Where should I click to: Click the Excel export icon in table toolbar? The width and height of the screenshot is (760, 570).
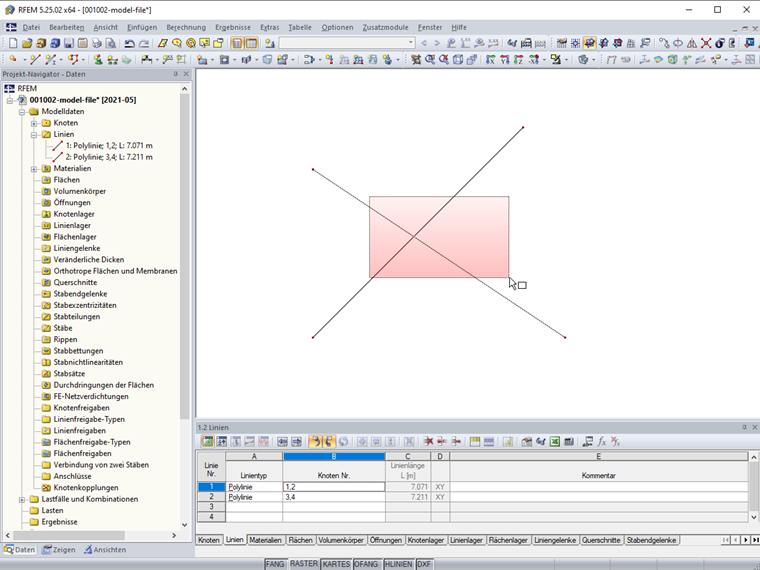click(x=555, y=442)
